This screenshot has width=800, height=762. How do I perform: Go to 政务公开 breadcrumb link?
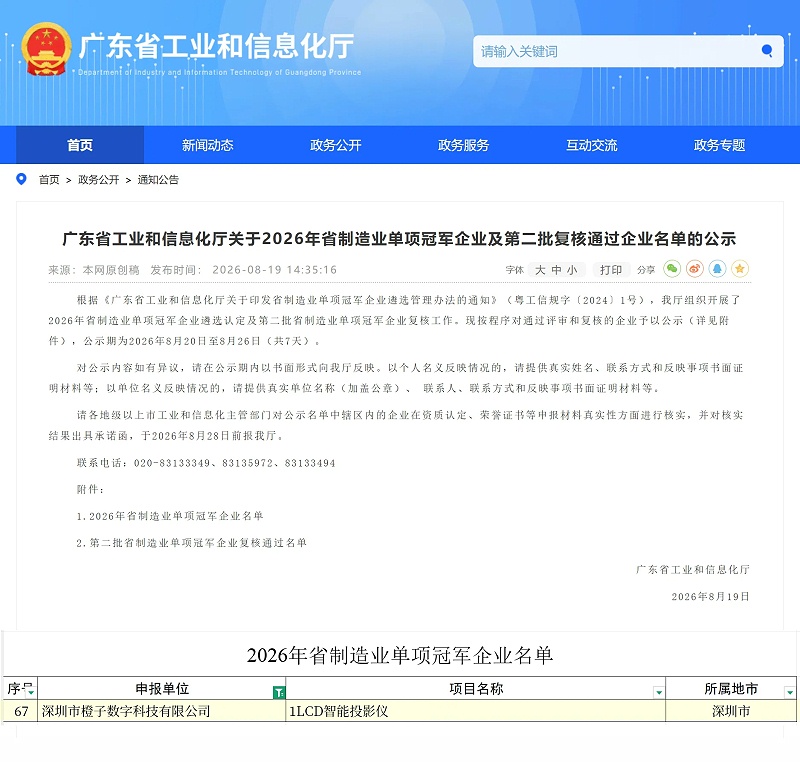[x=98, y=180]
